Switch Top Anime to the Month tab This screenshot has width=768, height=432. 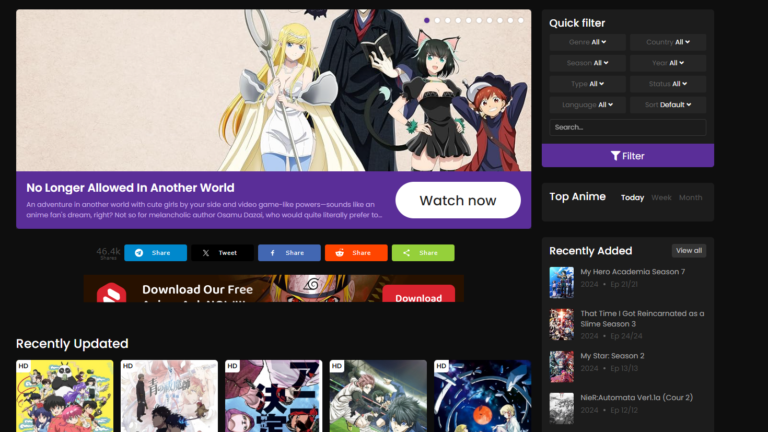(690, 198)
